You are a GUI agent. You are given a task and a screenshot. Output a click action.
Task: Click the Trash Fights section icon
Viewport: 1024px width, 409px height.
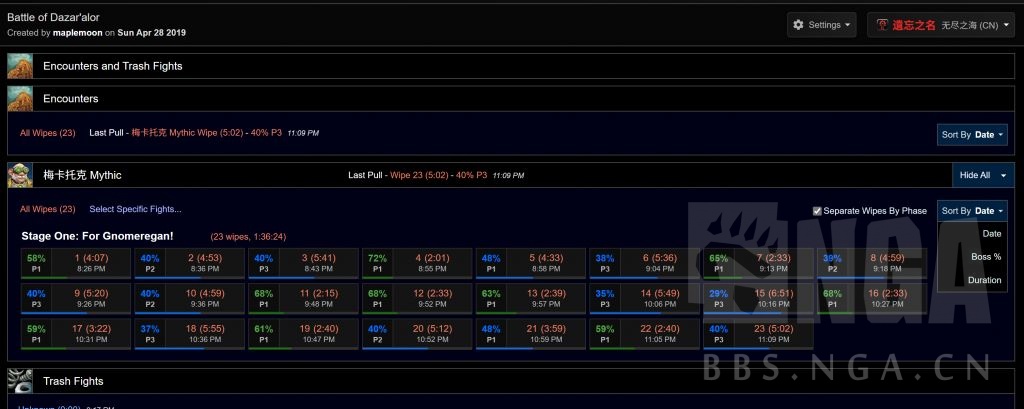coord(20,381)
